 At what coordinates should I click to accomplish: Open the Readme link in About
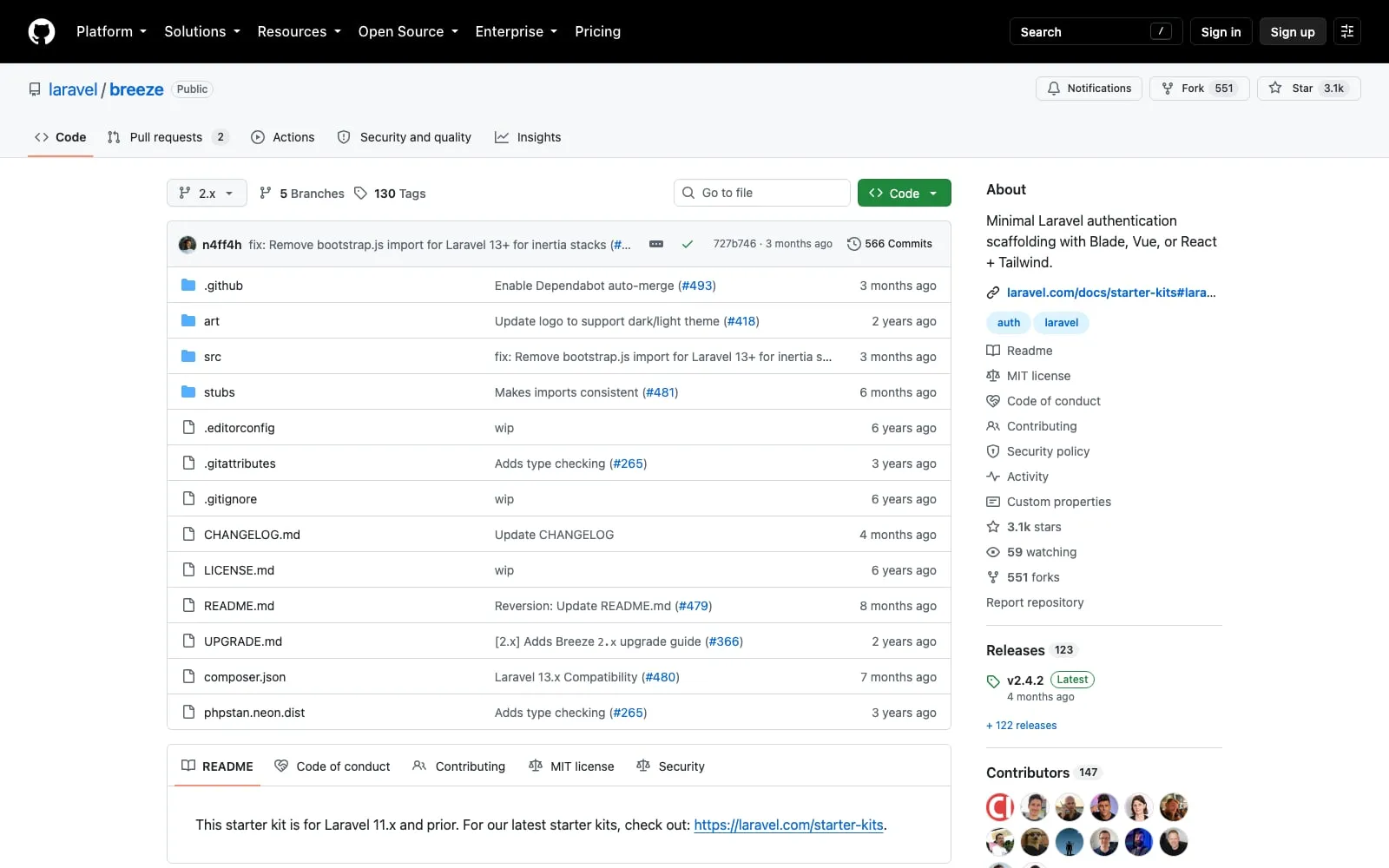1019,351
